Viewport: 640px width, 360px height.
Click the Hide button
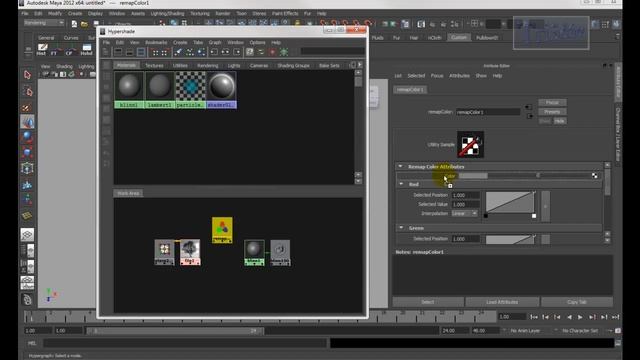click(559, 121)
